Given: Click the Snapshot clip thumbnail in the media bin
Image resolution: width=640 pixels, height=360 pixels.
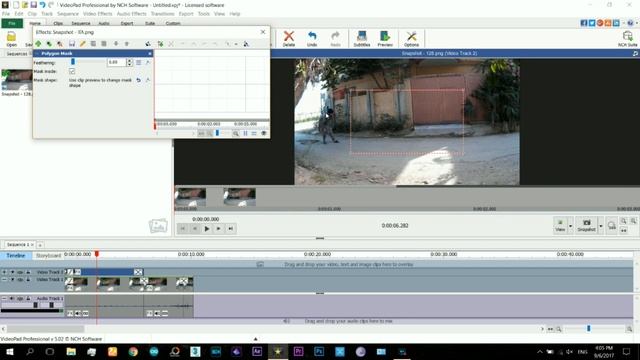Looking at the screenshot, I should (17, 80).
